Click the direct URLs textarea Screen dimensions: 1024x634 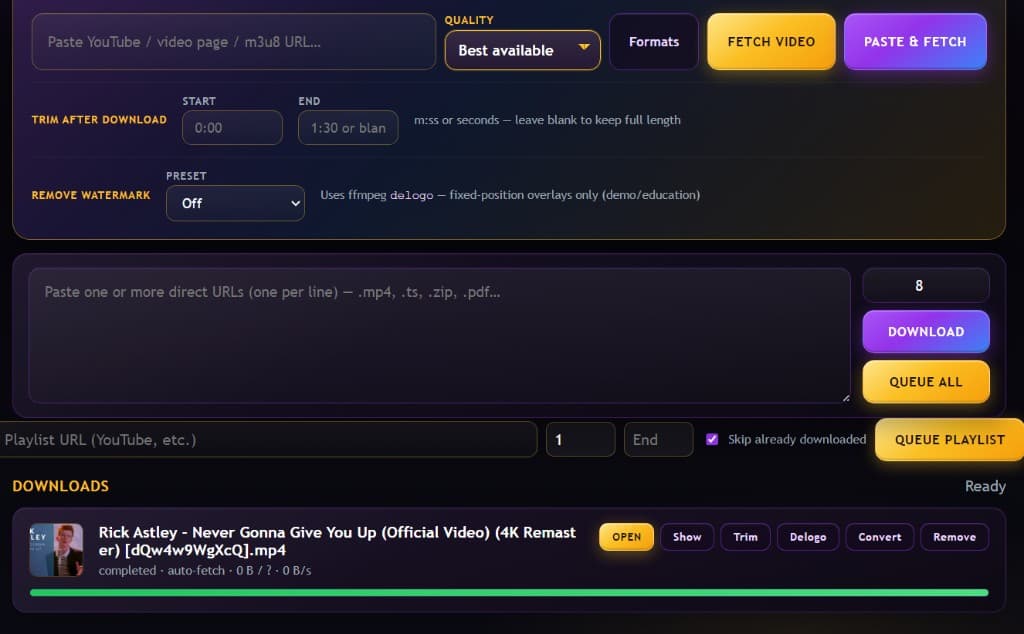(440, 335)
